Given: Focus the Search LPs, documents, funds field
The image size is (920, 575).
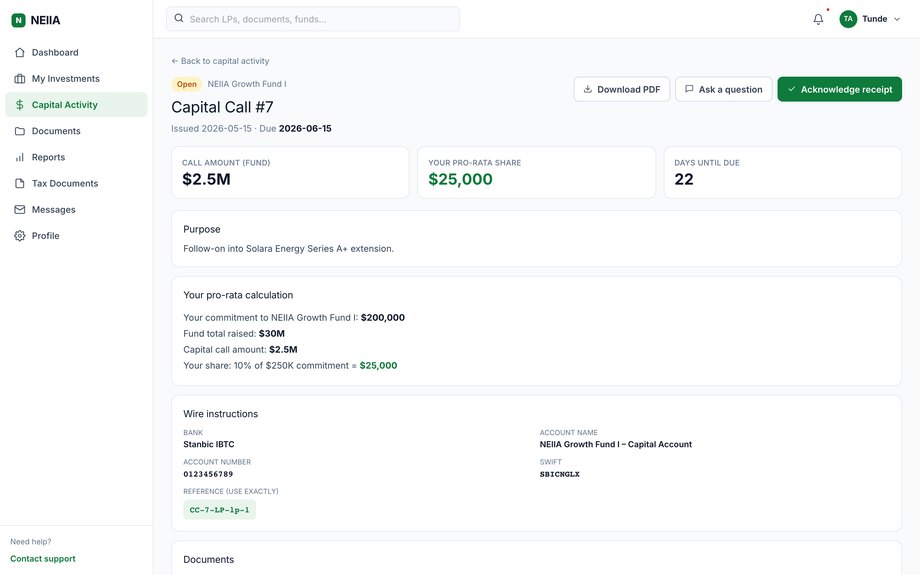Looking at the screenshot, I should point(313,19).
